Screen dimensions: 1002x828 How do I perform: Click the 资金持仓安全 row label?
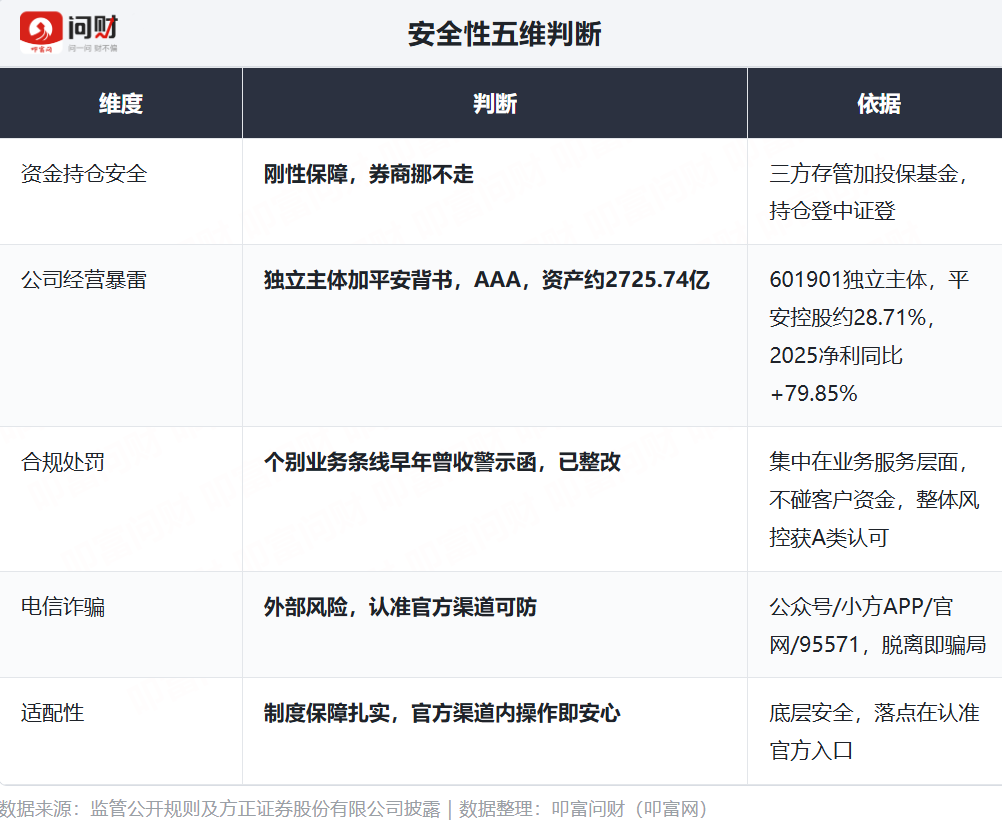(x=84, y=174)
